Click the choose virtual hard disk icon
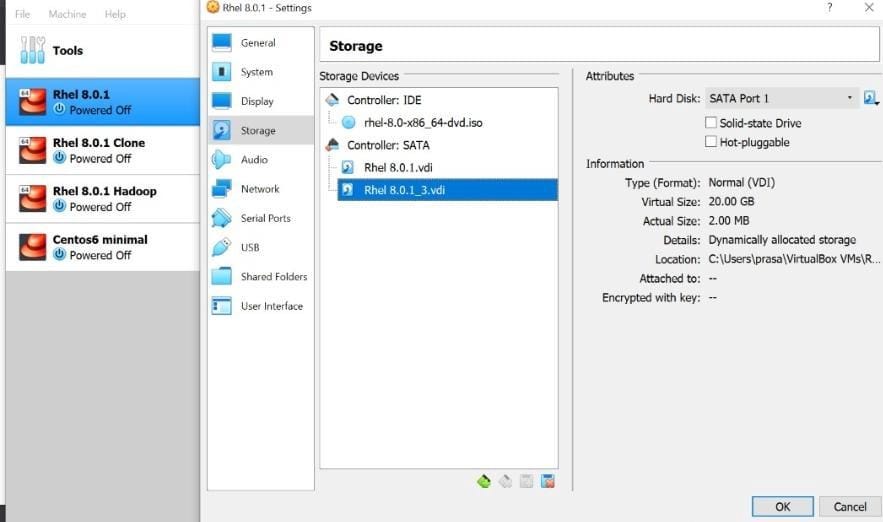The image size is (883, 522). pyautogui.click(x=871, y=99)
